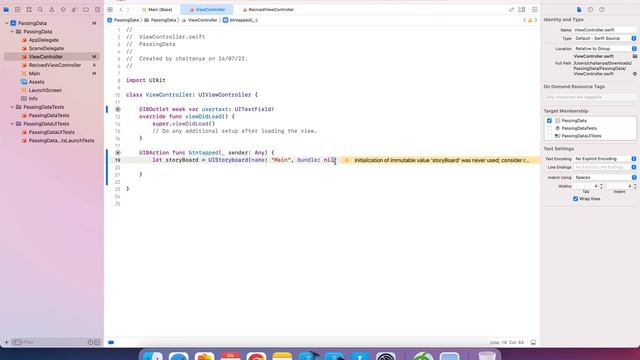Viewport: 640px width, 360px height.
Task: Go forward in editor history
Action: (x=128, y=9)
